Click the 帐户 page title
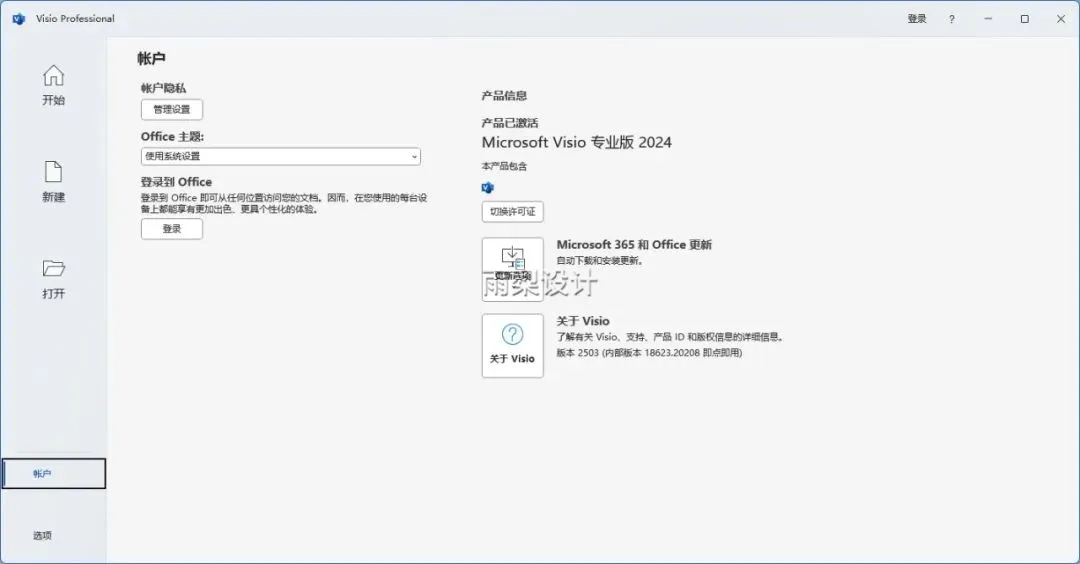This screenshot has width=1080, height=564. point(151,59)
